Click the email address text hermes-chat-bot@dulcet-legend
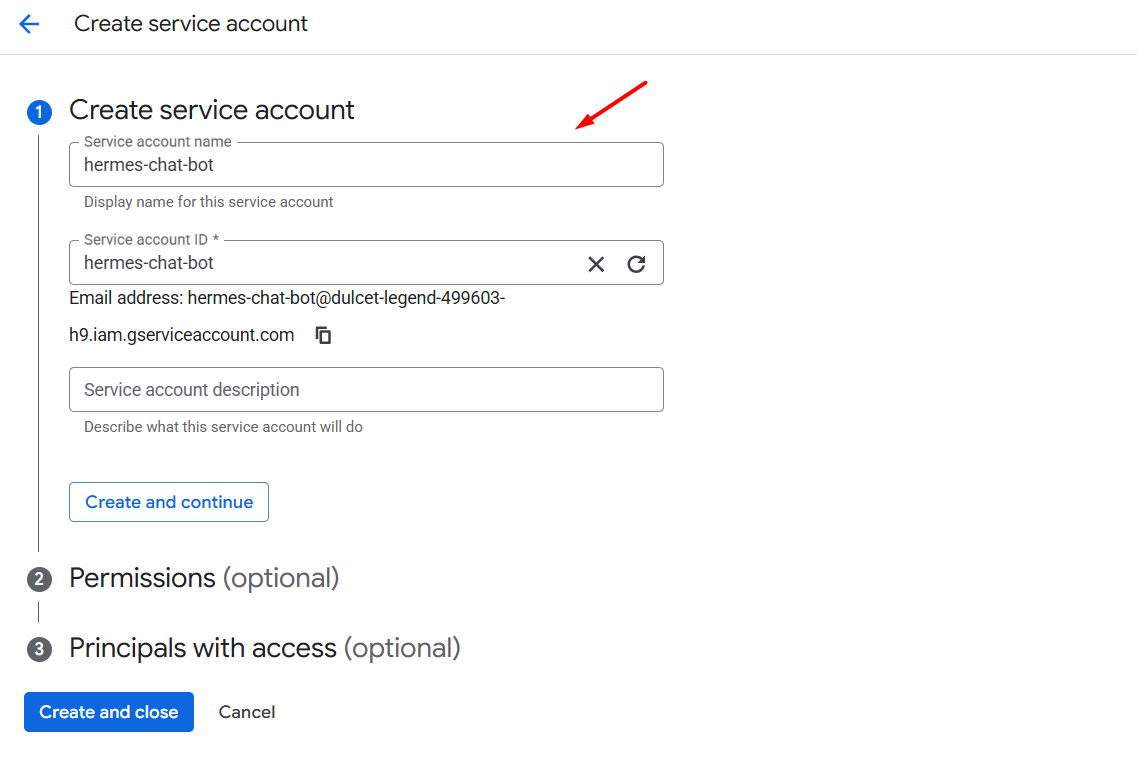Screen dimensions: 1137x776 pyautogui.click(x=346, y=298)
